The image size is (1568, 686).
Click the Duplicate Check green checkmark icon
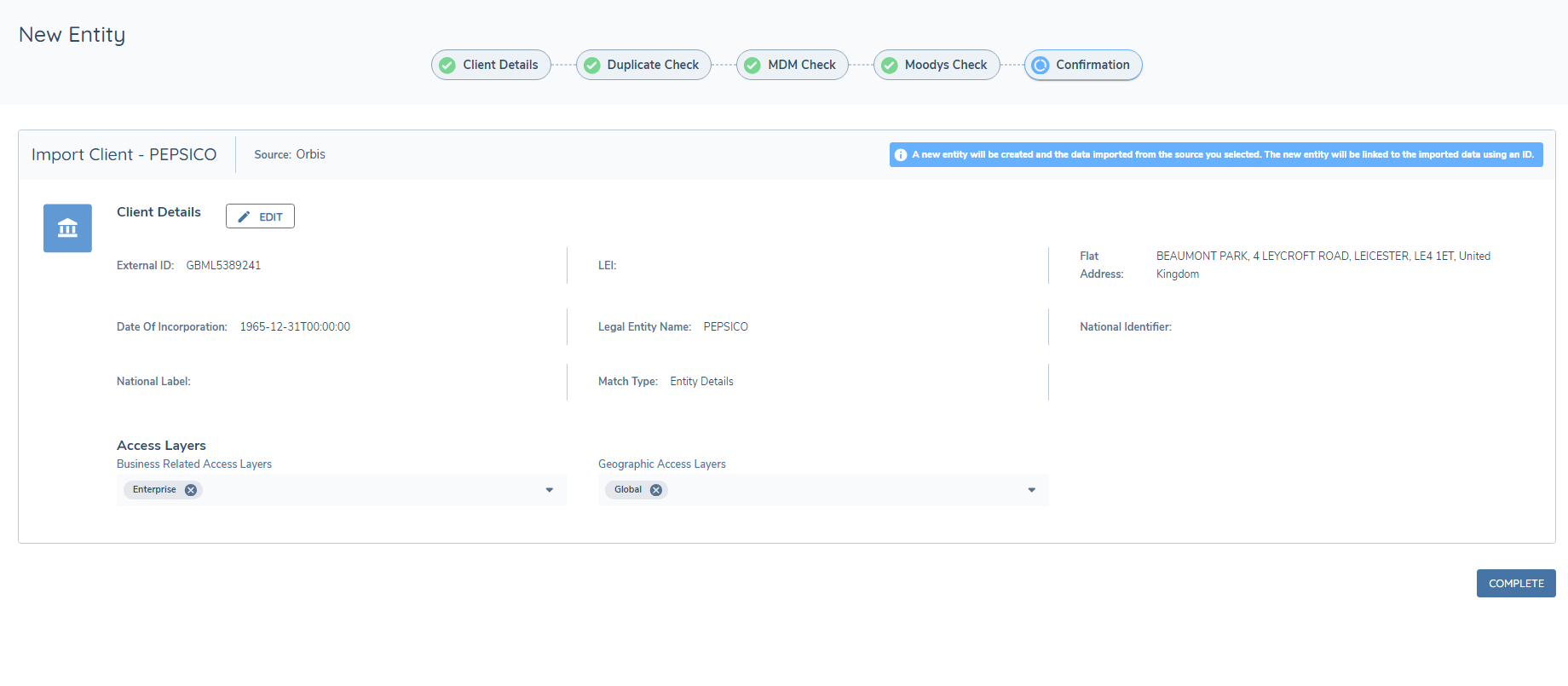click(x=592, y=66)
